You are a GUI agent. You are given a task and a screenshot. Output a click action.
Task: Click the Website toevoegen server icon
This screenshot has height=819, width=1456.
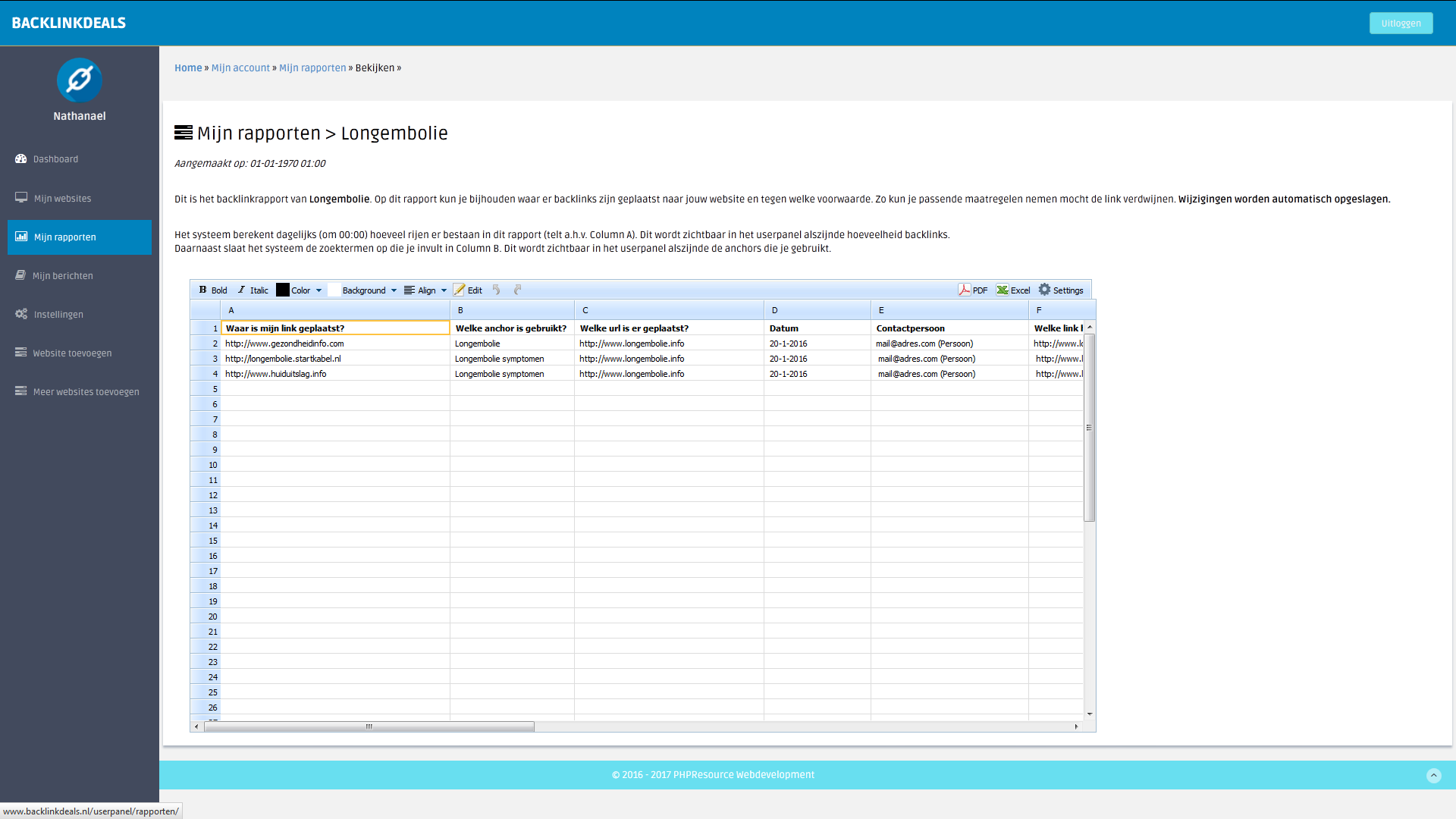[20, 352]
